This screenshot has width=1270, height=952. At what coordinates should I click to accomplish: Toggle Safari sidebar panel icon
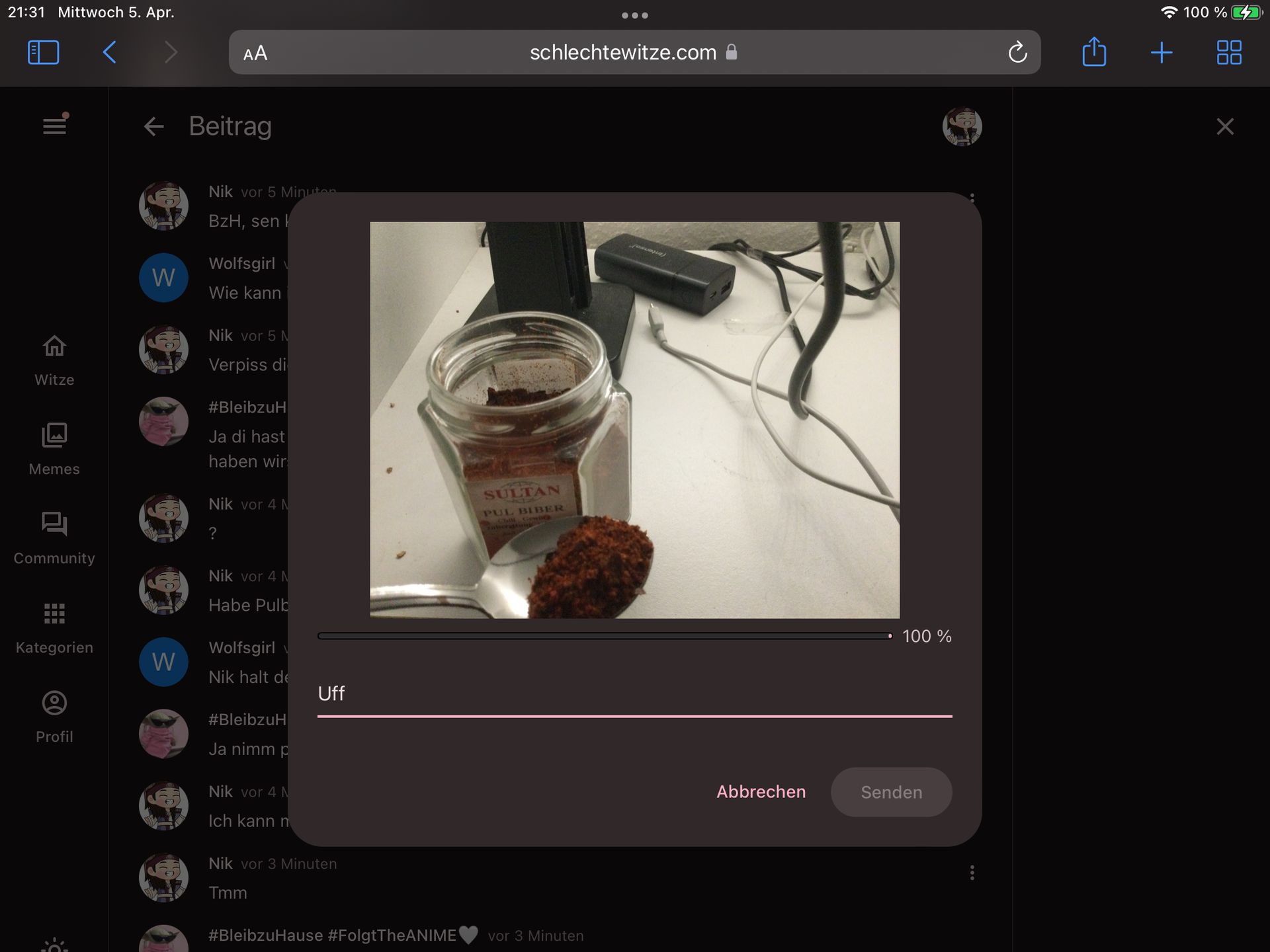[44, 52]
